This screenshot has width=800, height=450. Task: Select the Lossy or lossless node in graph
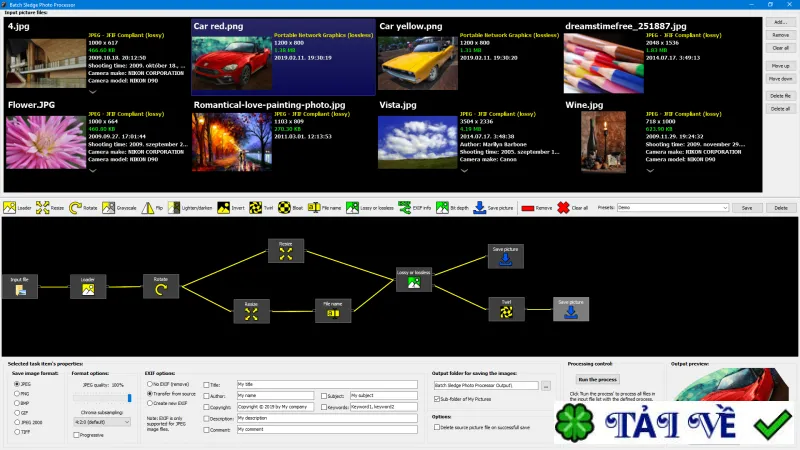point(414,280)
